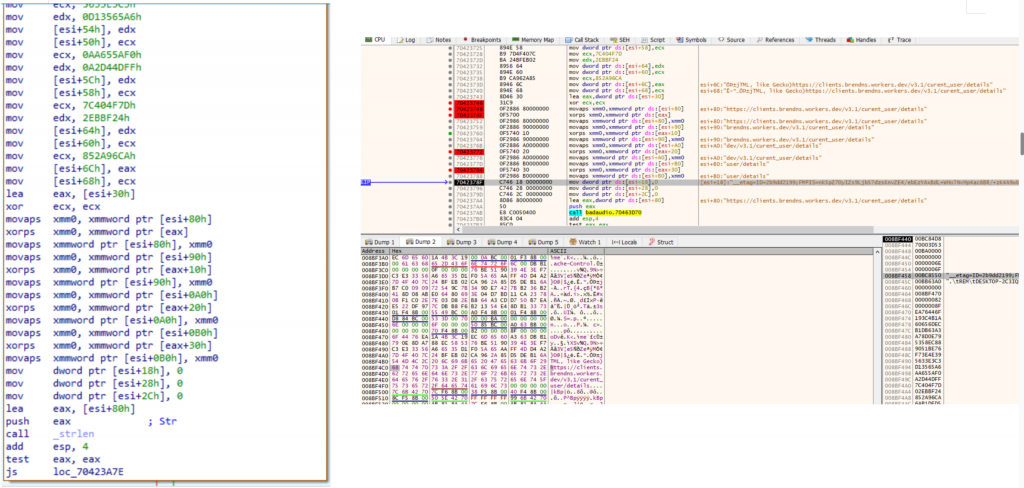
Task: Open the Watch 1 tab
Action: [586, 242]
